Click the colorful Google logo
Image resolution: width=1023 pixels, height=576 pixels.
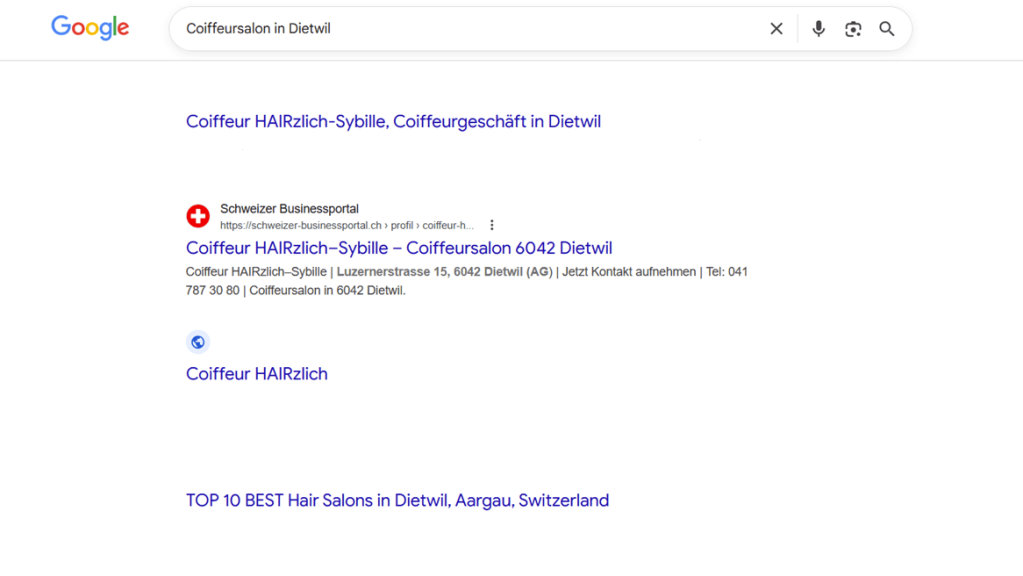(89, 28)
